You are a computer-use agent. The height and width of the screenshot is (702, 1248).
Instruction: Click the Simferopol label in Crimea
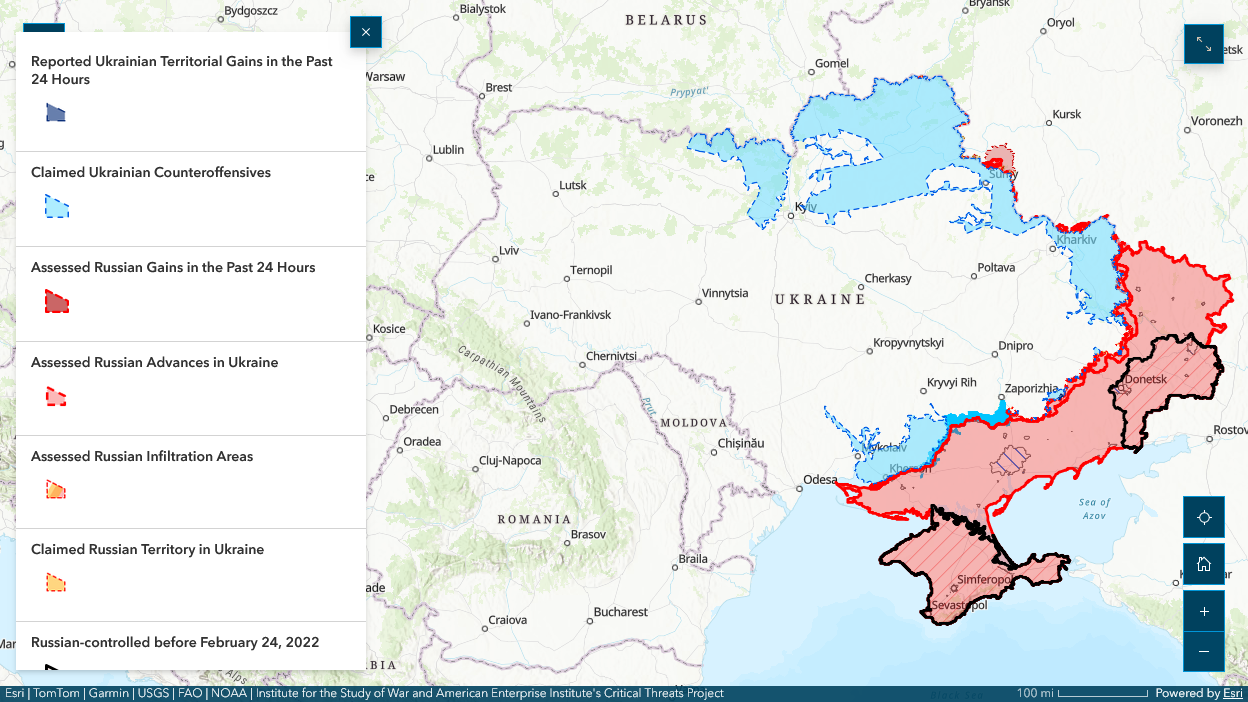tap(986, 580)
